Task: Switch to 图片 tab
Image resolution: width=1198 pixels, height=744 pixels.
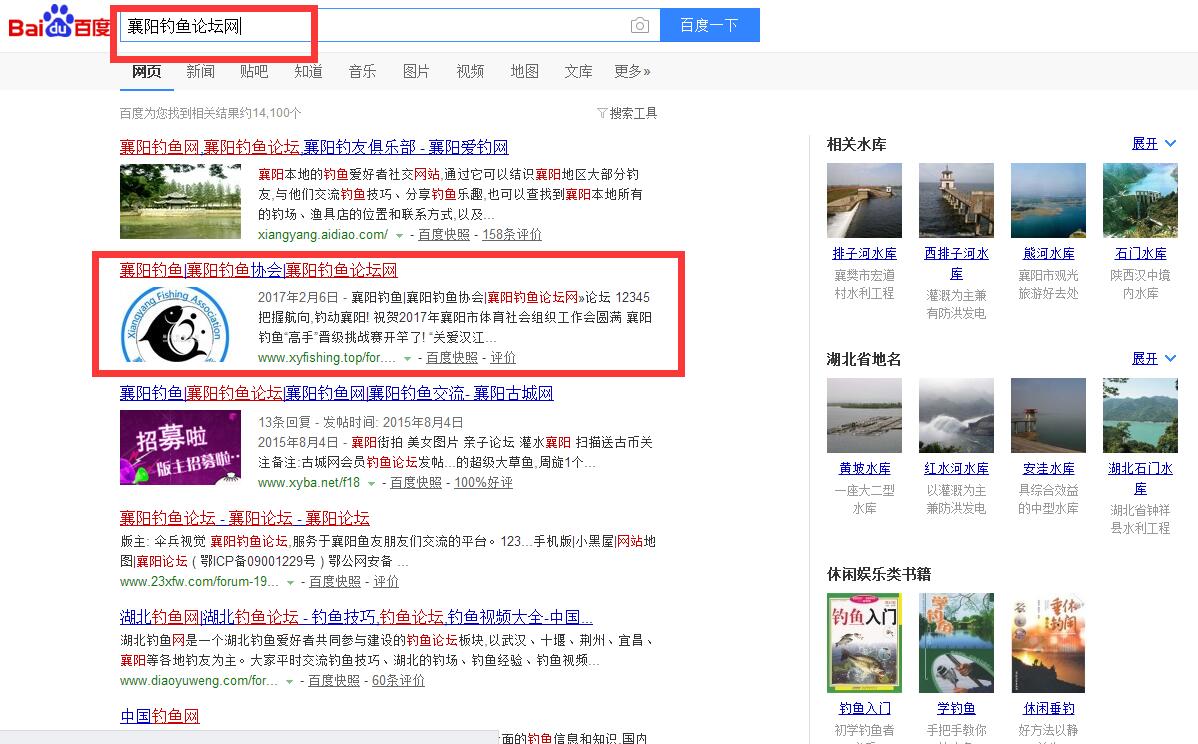Action: pyautogui.click(x=416, y=71)
